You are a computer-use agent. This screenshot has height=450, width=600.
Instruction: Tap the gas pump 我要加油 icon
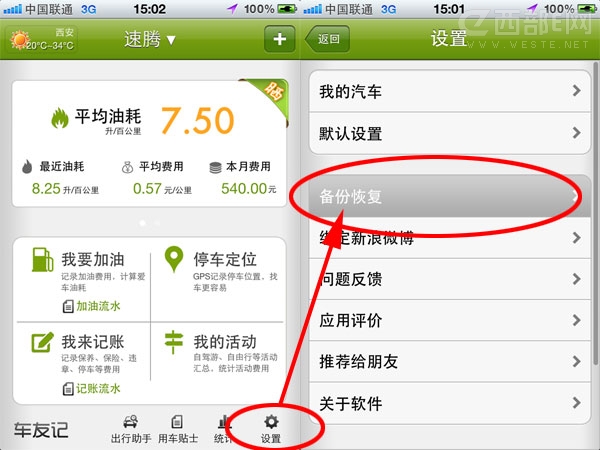point(42,260)
